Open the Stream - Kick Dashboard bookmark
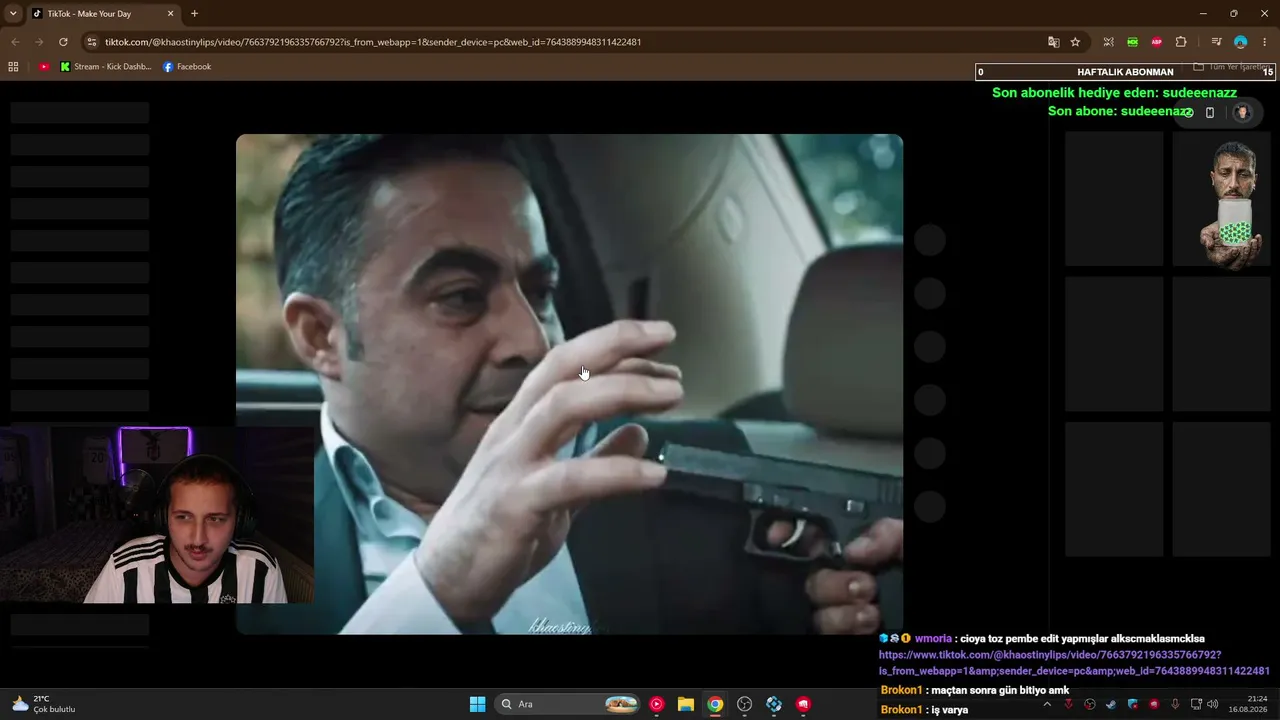1280x720 pixels. coord(106,67)
